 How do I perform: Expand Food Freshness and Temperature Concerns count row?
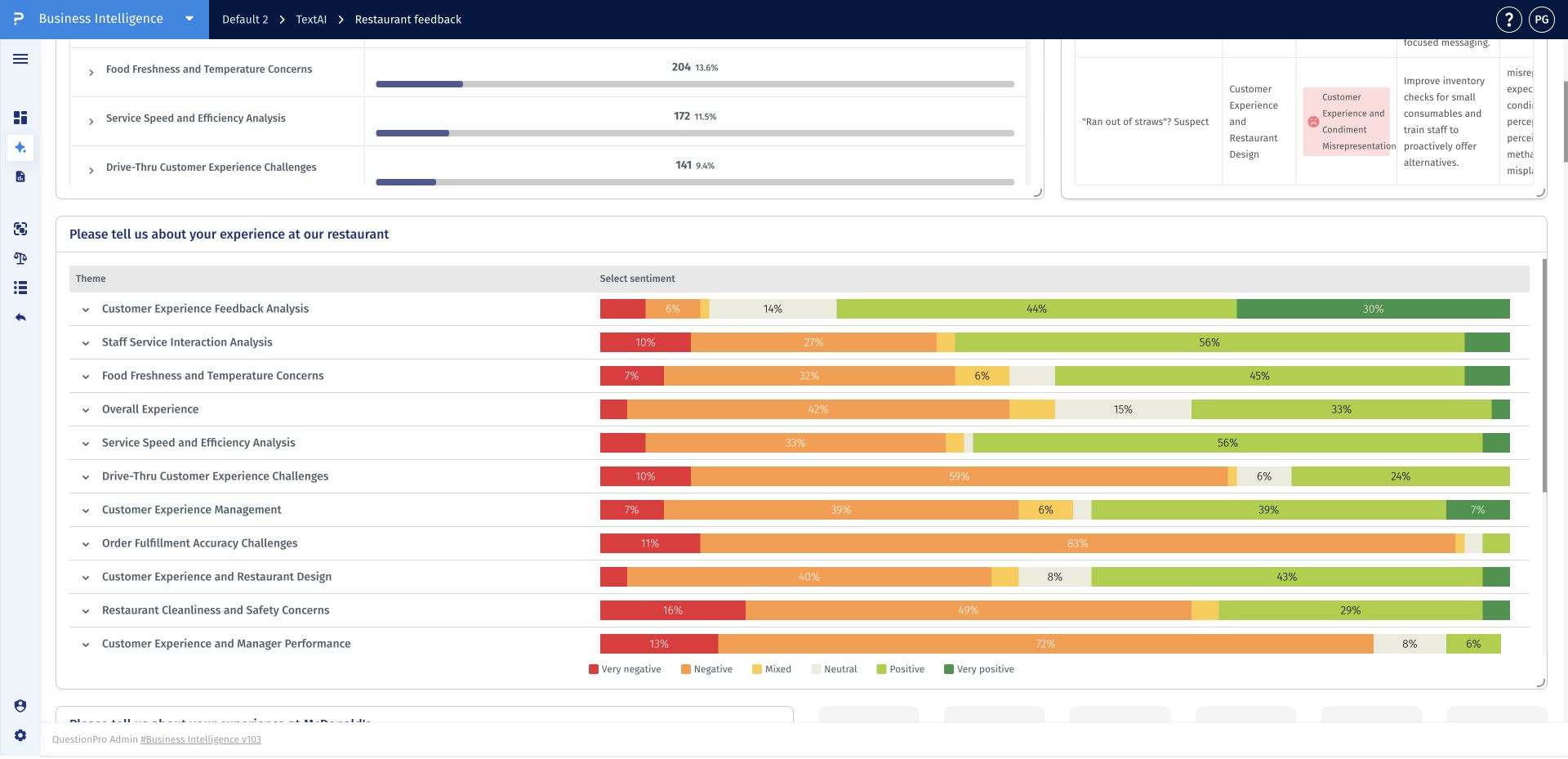tap(91, 73)
